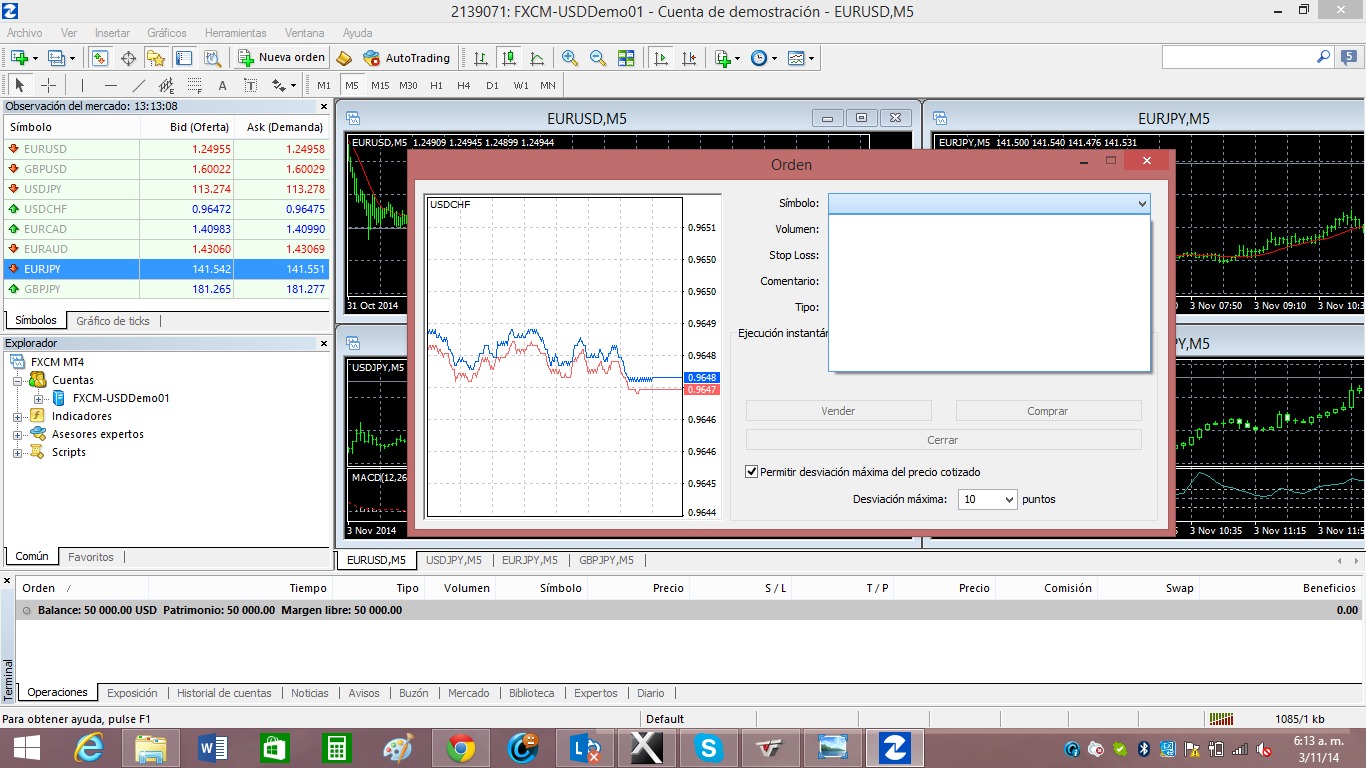Enable chart shift icon
1366x768 pixels.
click(688, 58)
